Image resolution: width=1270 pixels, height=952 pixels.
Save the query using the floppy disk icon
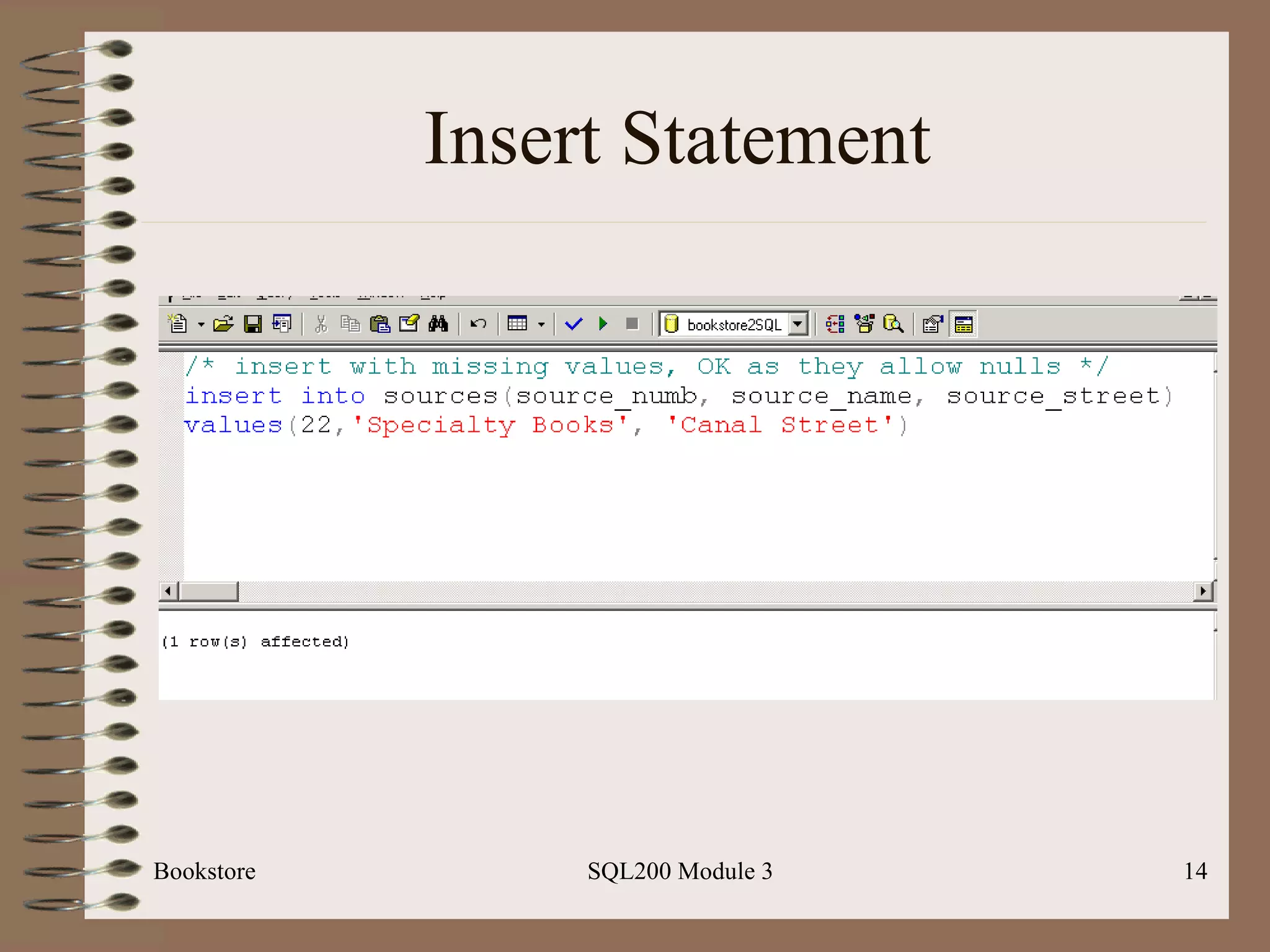click(252, 324)
